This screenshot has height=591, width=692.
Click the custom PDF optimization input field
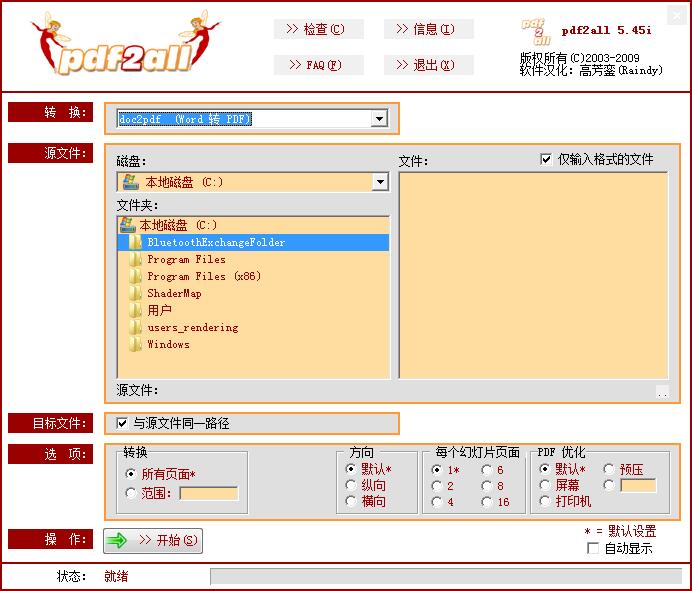(x=638, y=486)
